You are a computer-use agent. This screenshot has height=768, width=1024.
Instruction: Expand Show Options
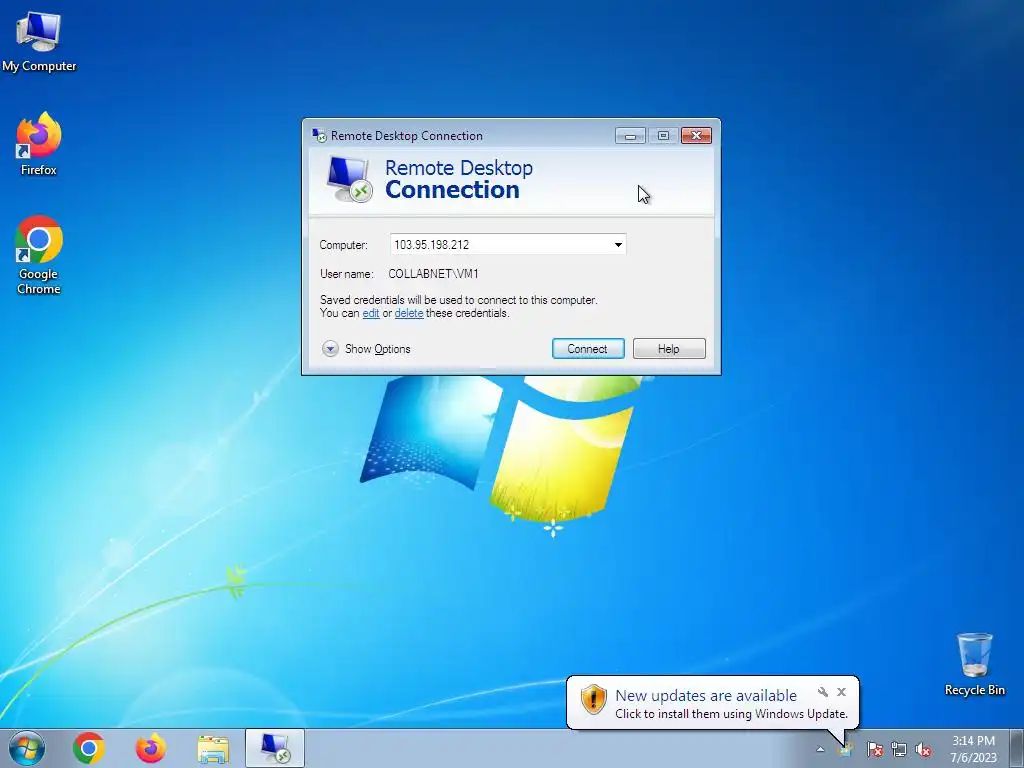[x=366, y=349]
